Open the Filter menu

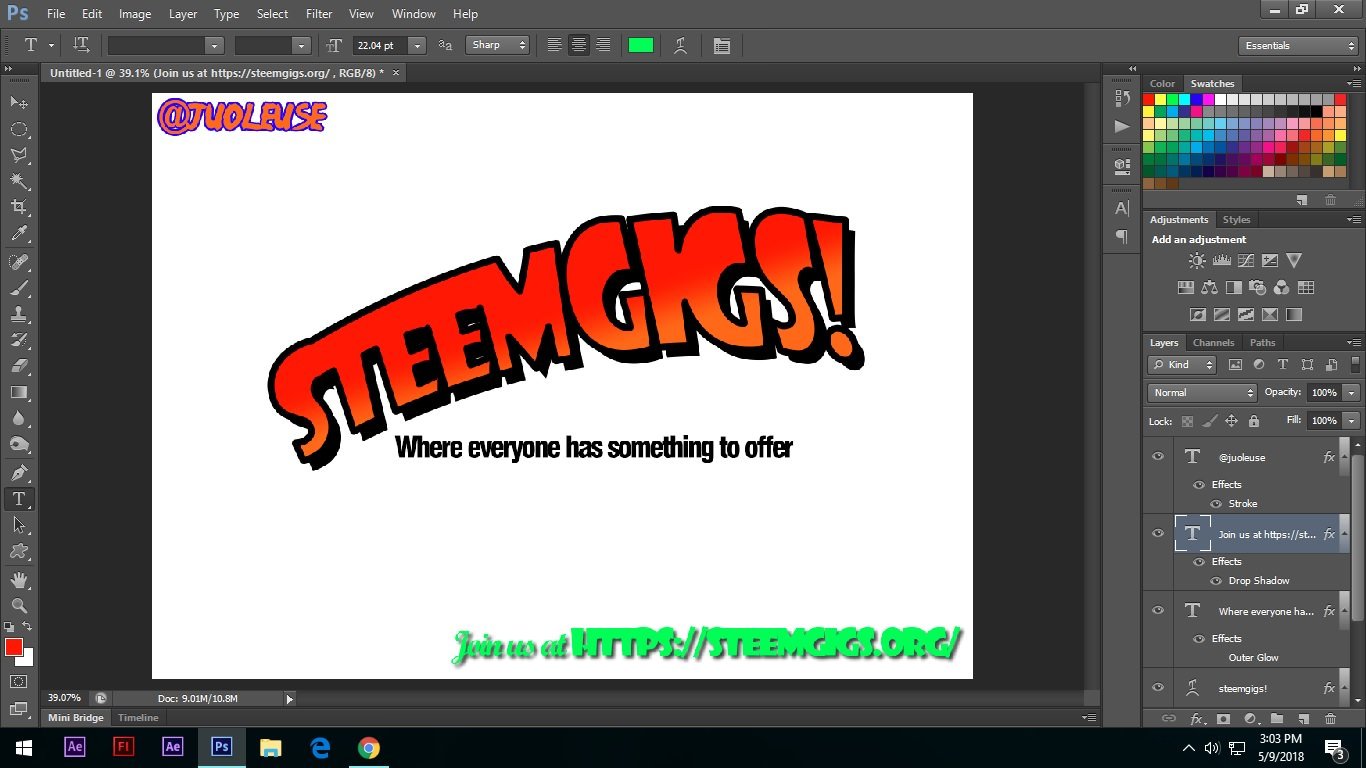click(x=319, y=14)
